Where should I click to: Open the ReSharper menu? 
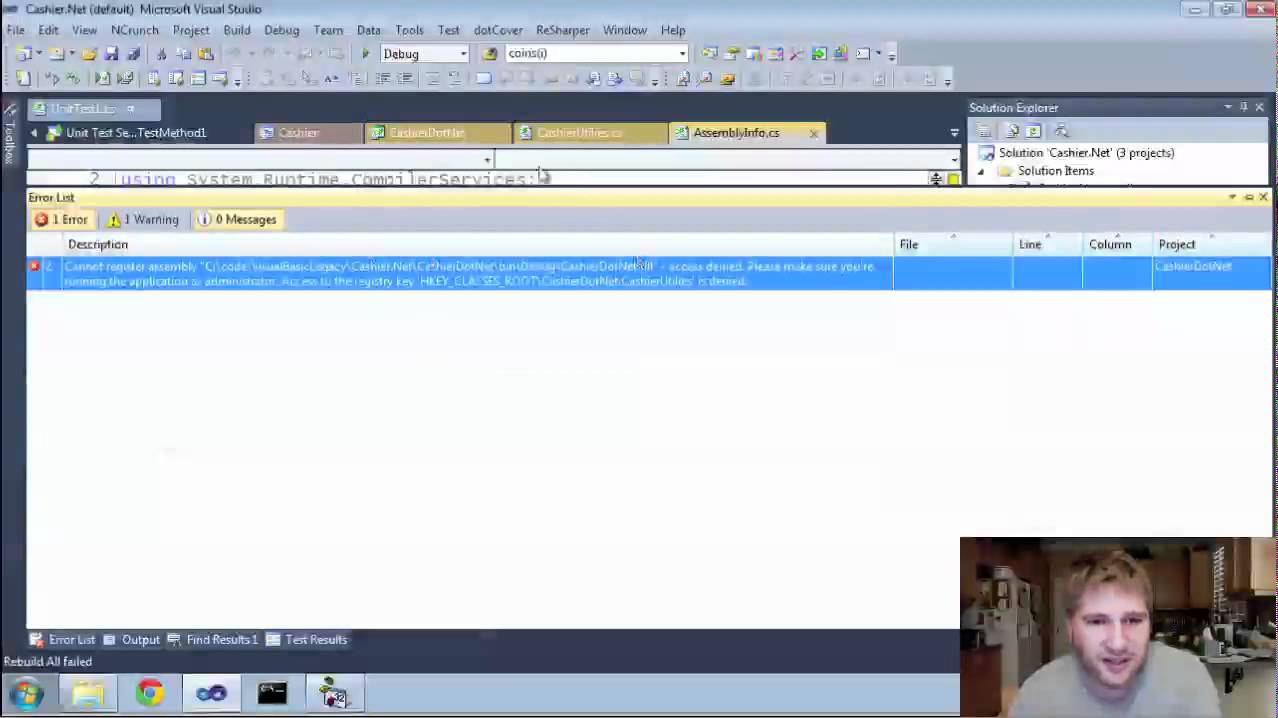(563, 30)
